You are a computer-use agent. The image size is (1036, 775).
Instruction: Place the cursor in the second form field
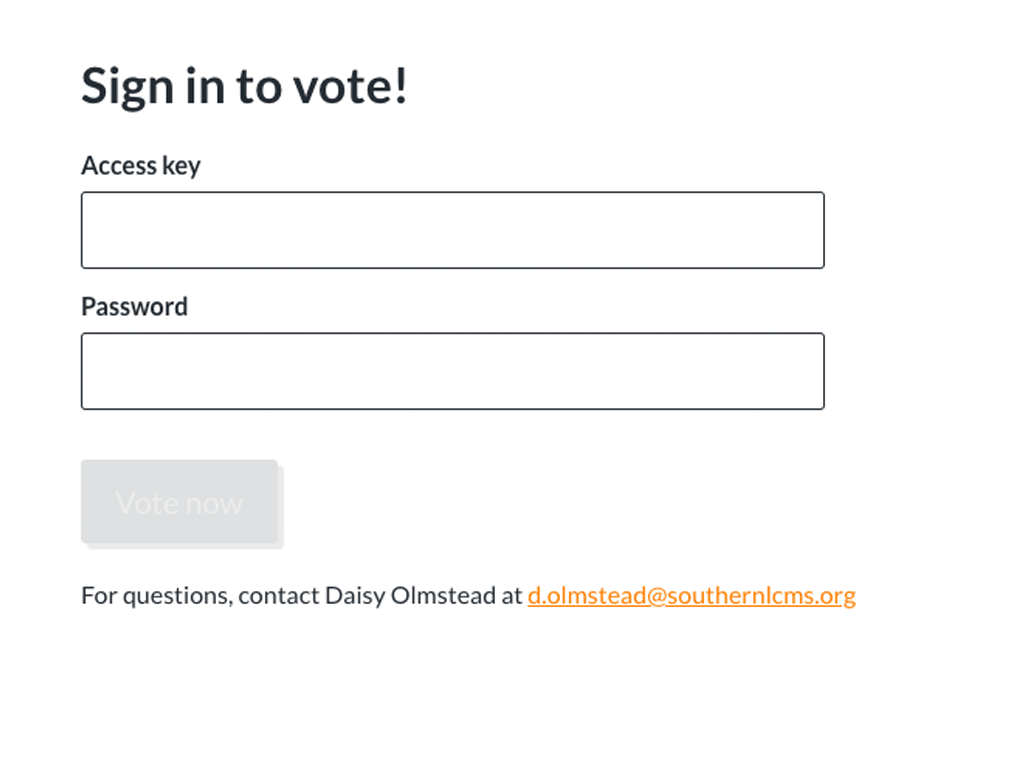point(452,371)
